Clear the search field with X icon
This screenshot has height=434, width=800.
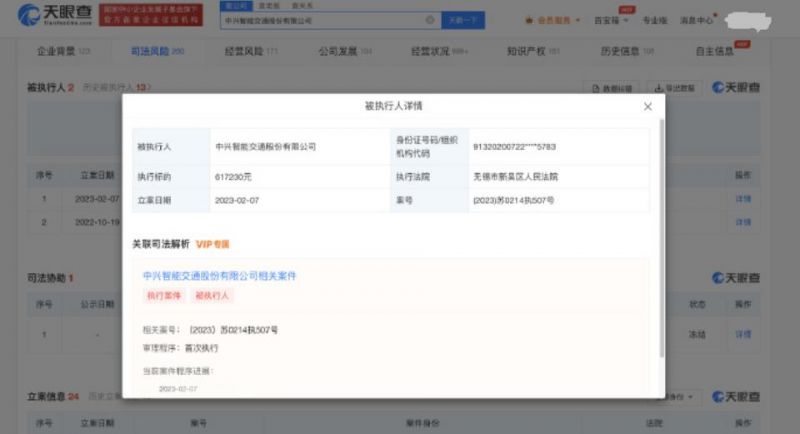pyautogui.click(x=430, y=20)
